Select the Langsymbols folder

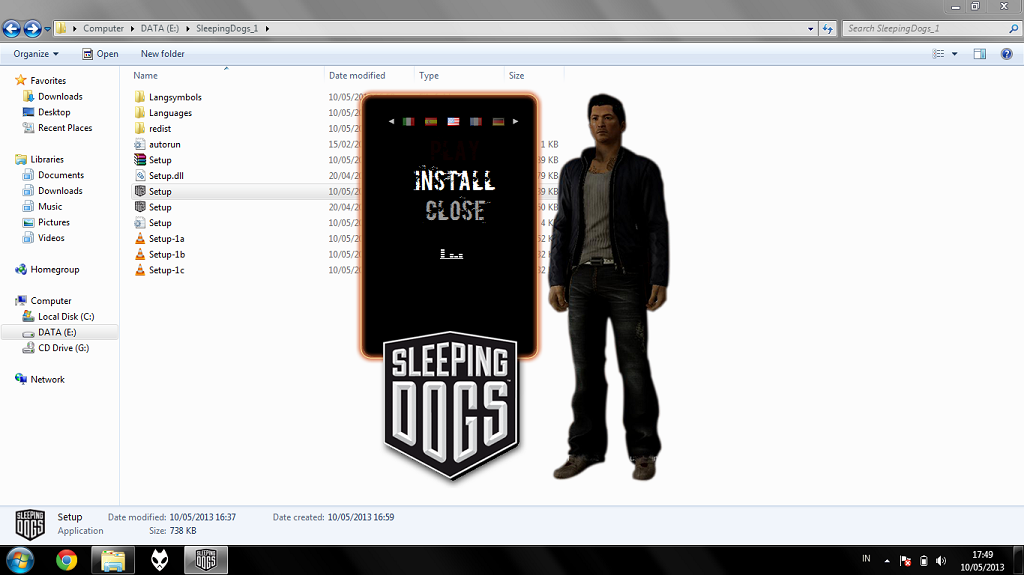(x=175, y=97)
